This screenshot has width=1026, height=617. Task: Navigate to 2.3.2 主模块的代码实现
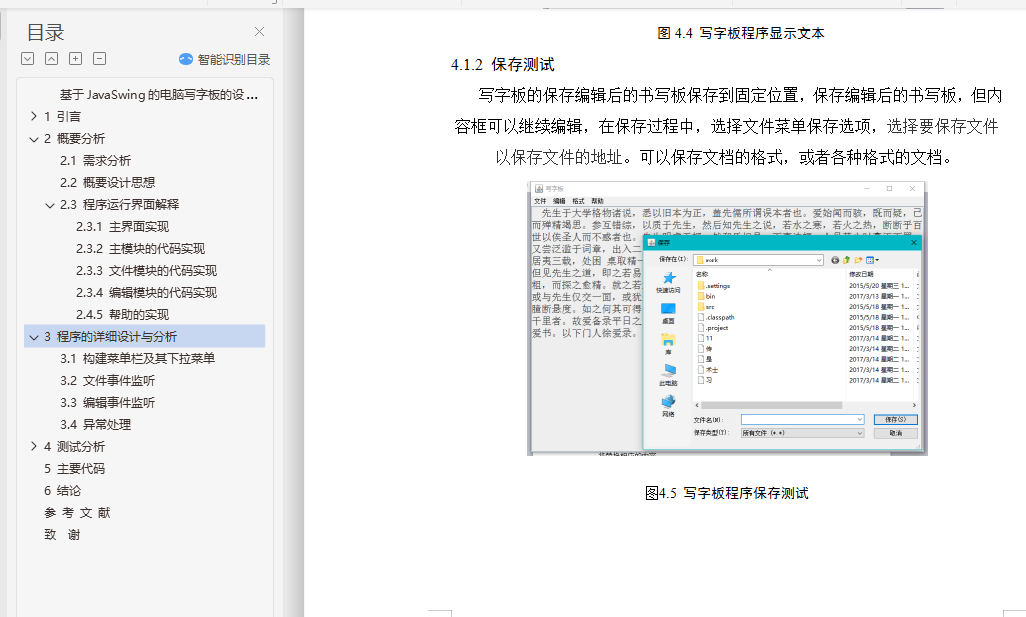tap(140, 249)
